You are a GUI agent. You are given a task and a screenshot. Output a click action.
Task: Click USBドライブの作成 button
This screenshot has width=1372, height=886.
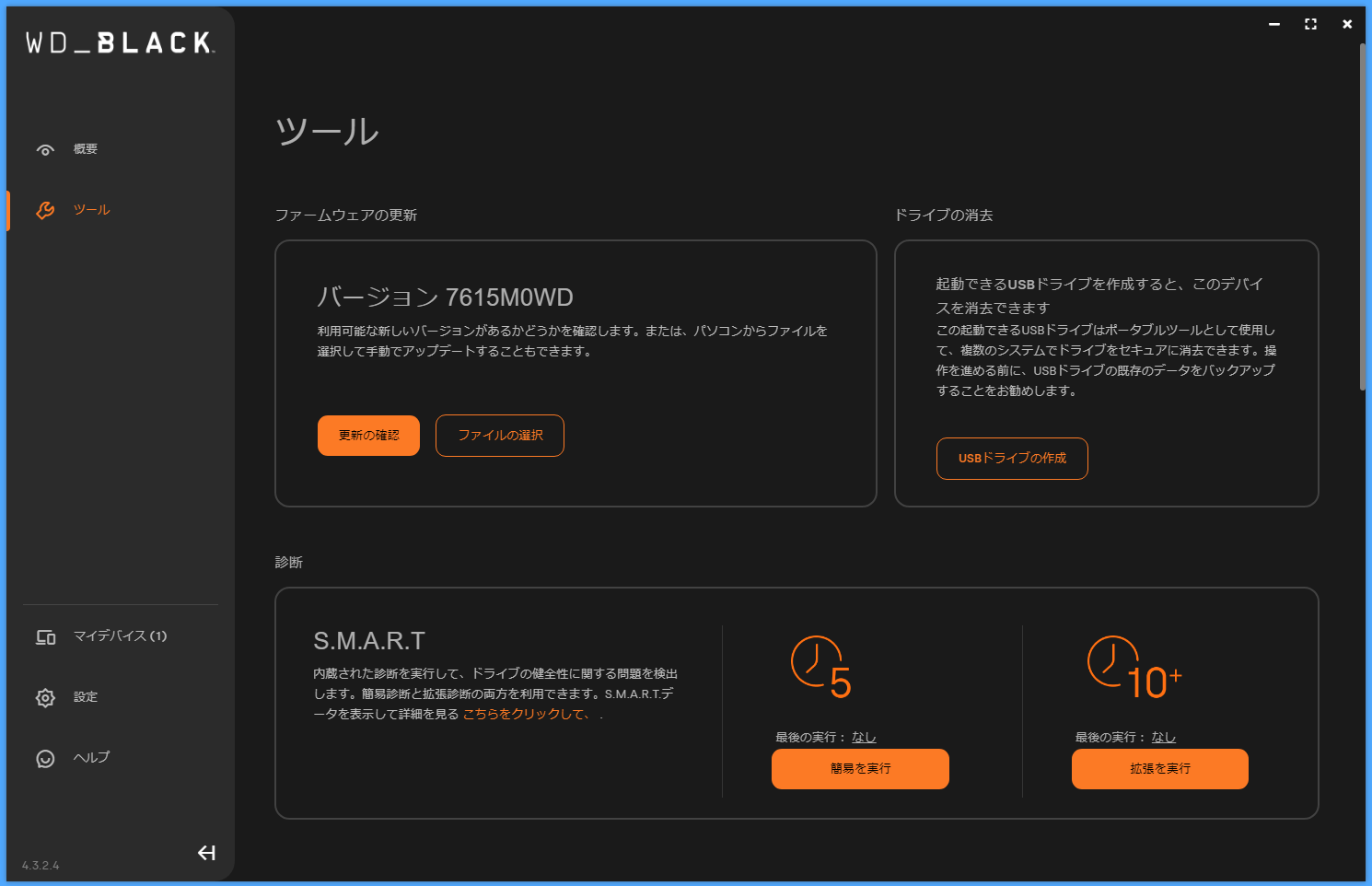pyautogui.click(x=1012, y=459)
